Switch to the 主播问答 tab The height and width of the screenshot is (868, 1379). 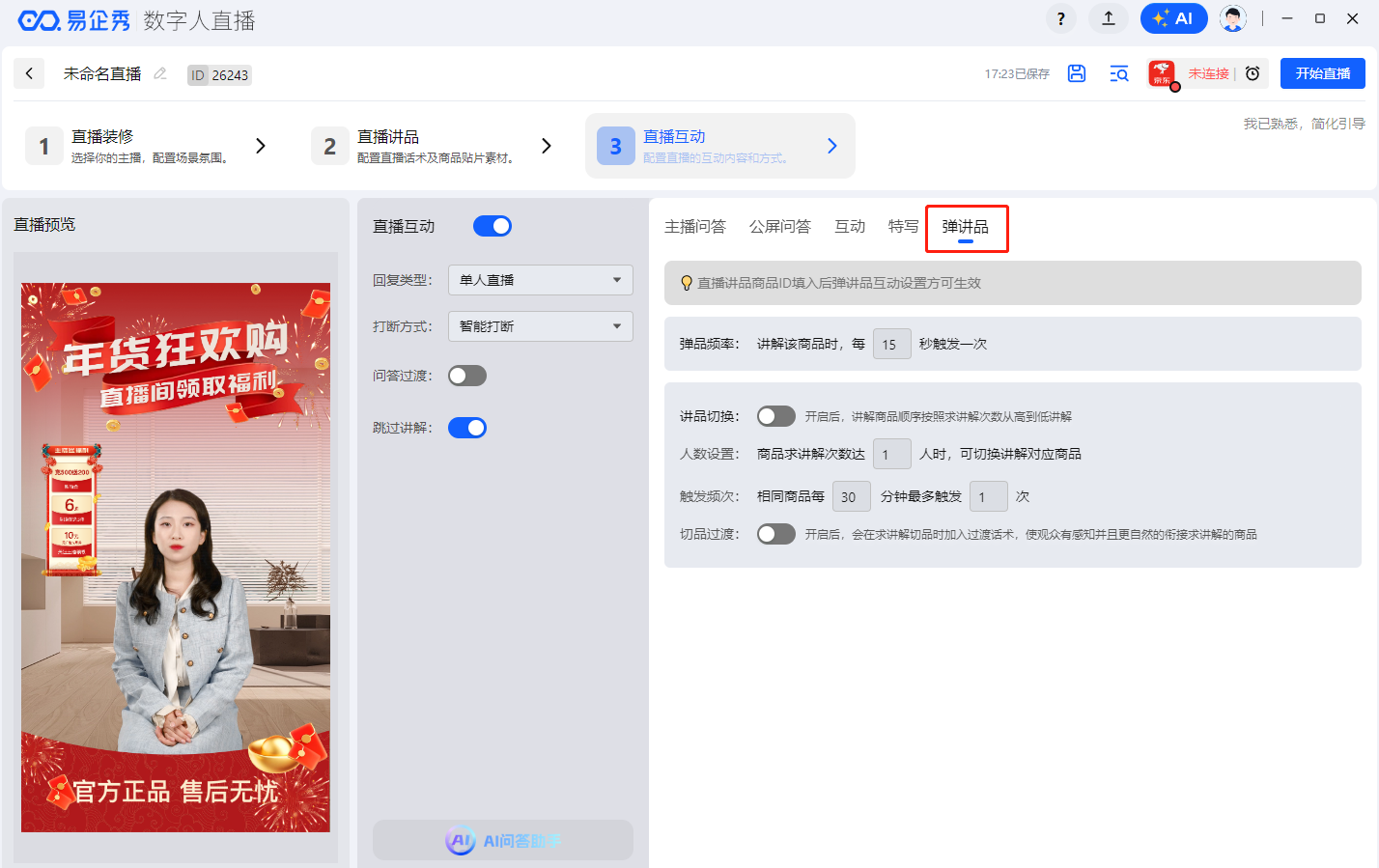695,227
